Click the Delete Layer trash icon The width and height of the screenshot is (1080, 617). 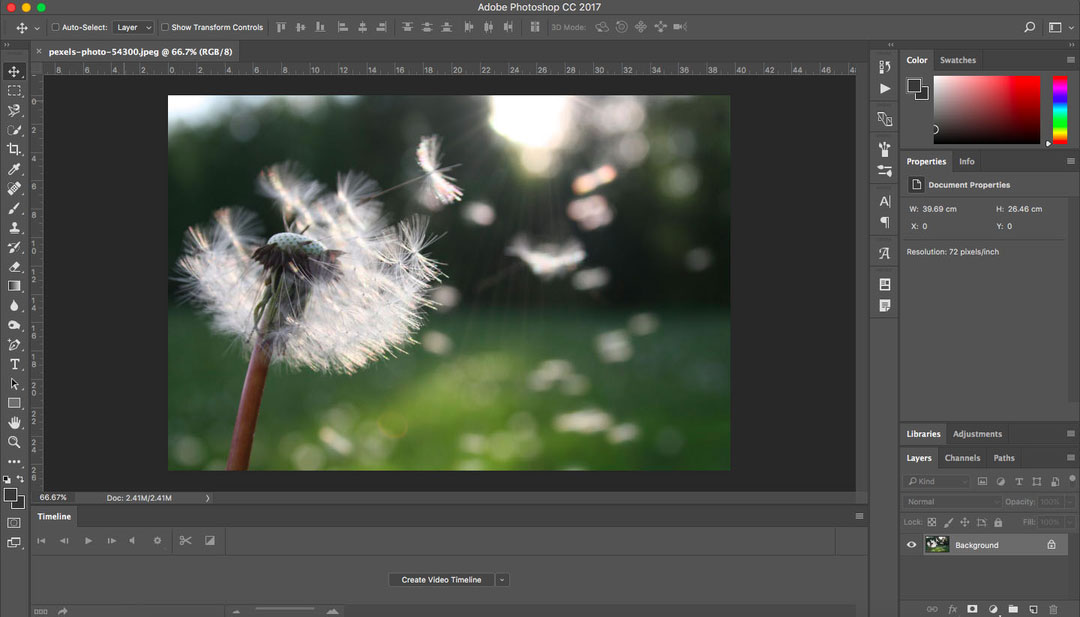[x=1052, y=608]
